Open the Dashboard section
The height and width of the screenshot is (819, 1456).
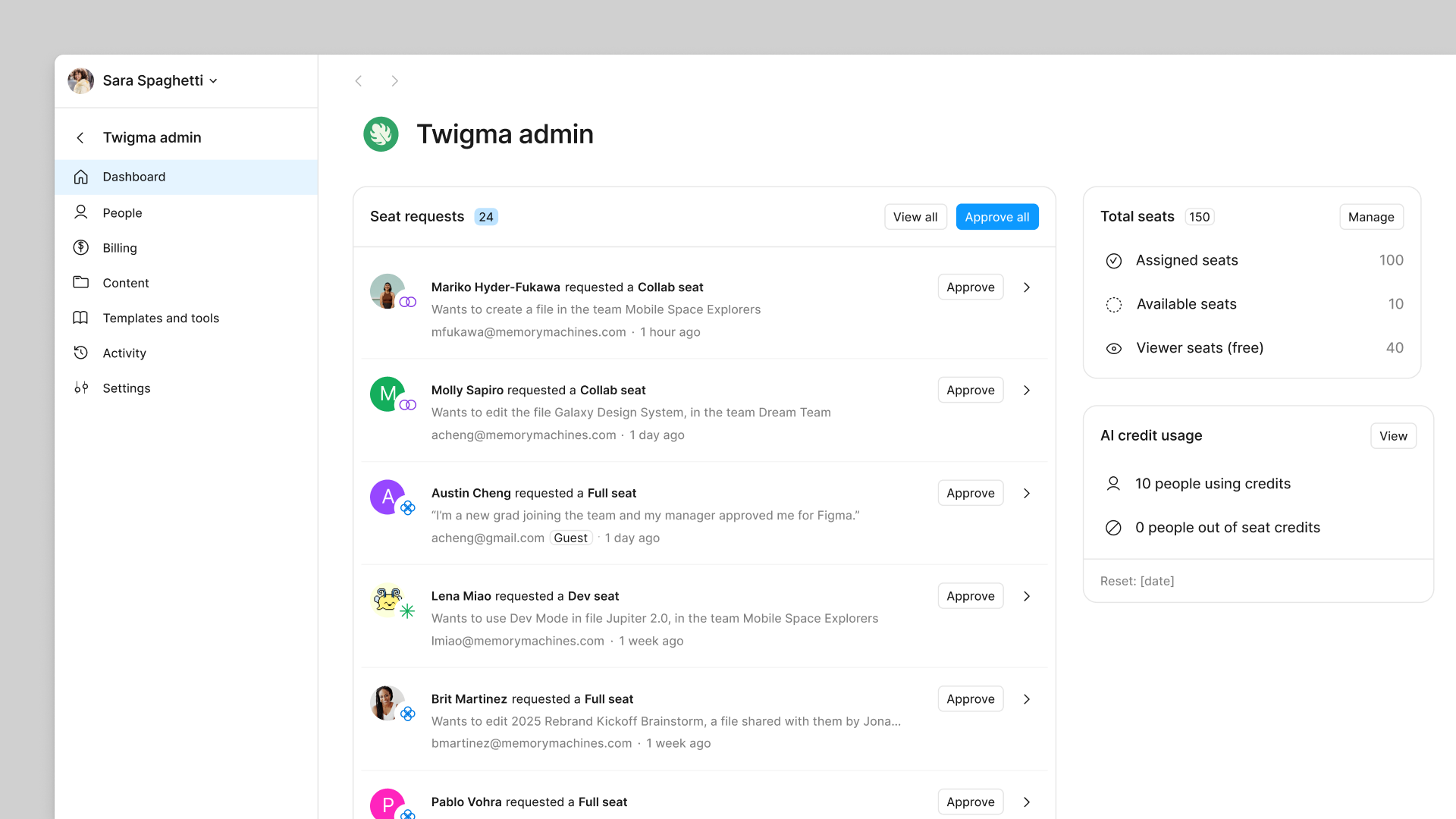[186, 177]
